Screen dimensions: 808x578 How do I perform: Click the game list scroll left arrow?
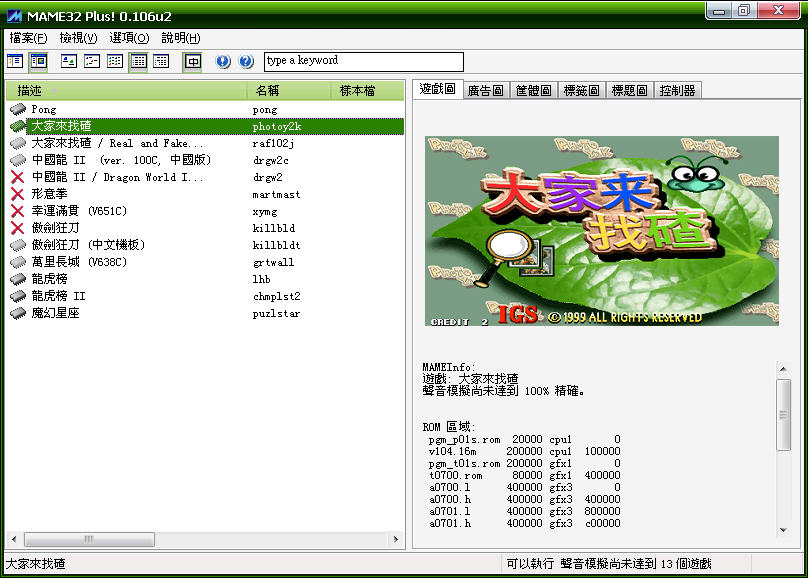(x=14, y=539)
